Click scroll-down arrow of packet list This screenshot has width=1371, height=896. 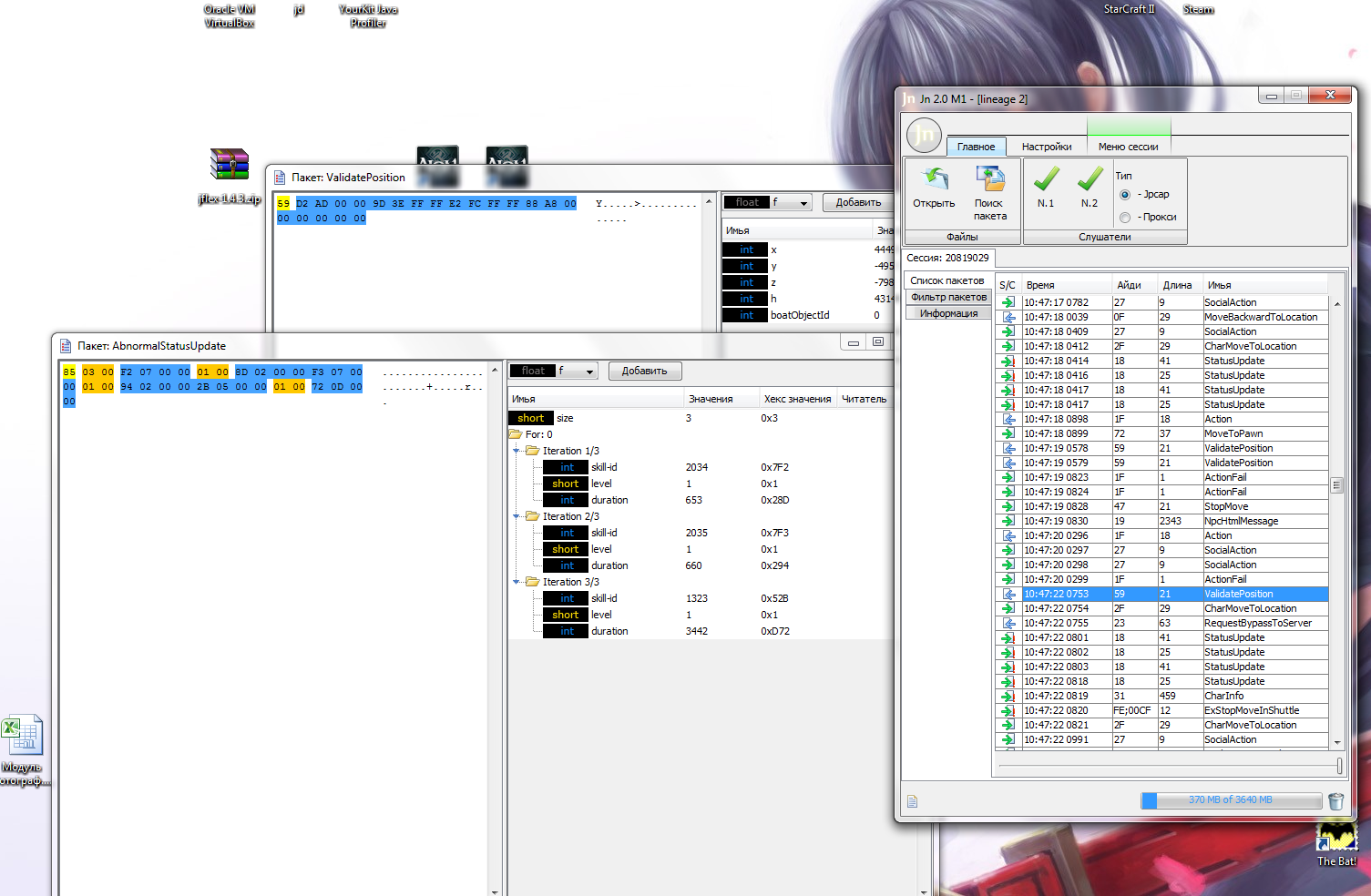[1336, 743]
